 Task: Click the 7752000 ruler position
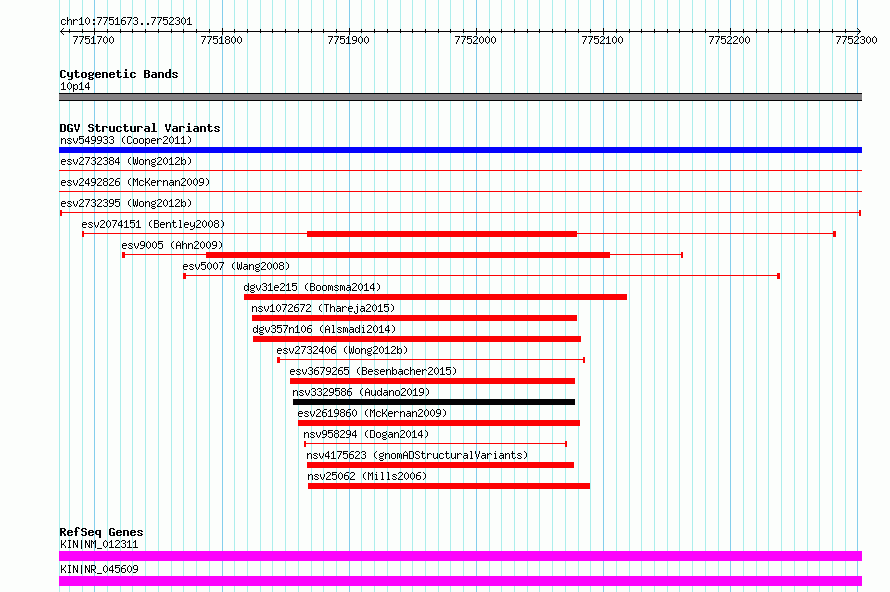476,40
